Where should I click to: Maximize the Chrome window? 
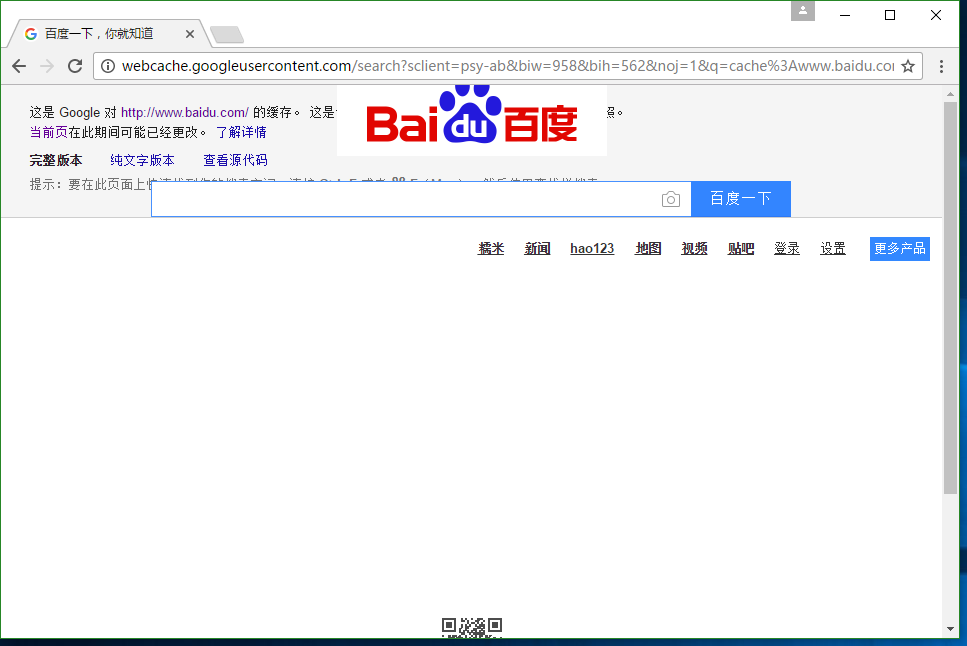890,15
